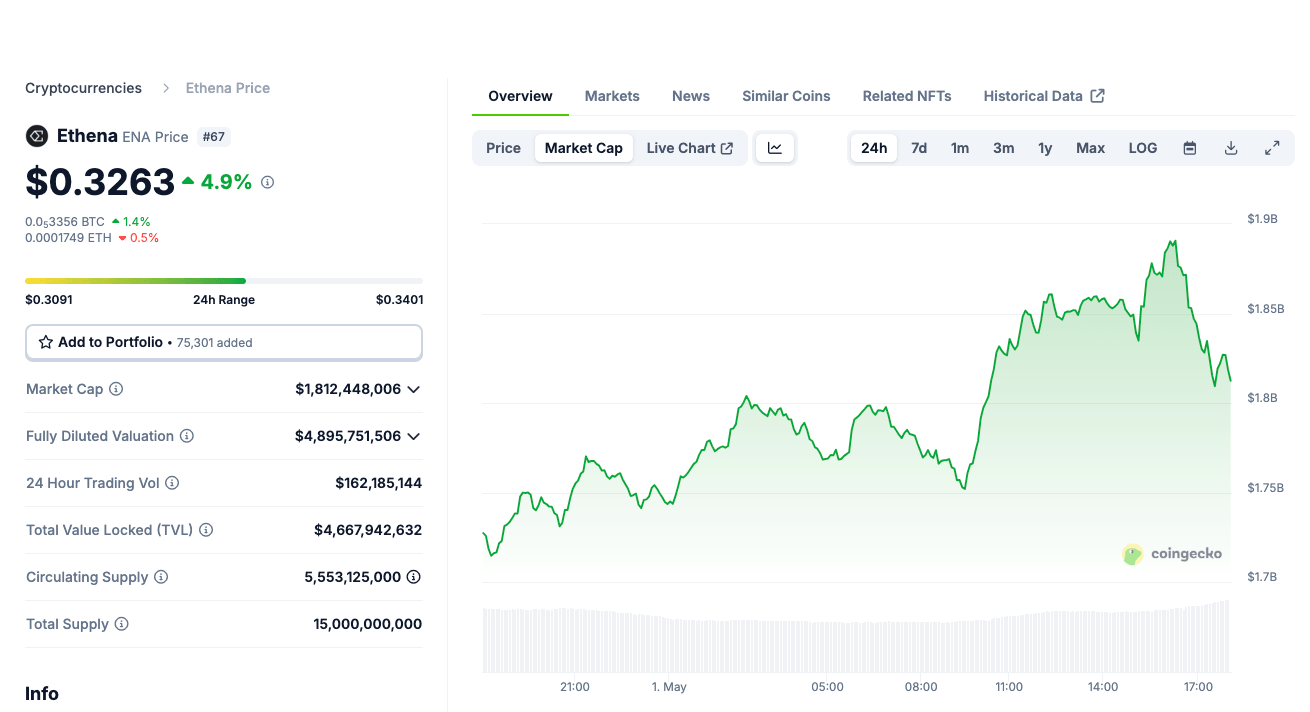Screen dimensions: 1310x712
Task: Open the Historical Data tab
Action: tap(1033, 96)
